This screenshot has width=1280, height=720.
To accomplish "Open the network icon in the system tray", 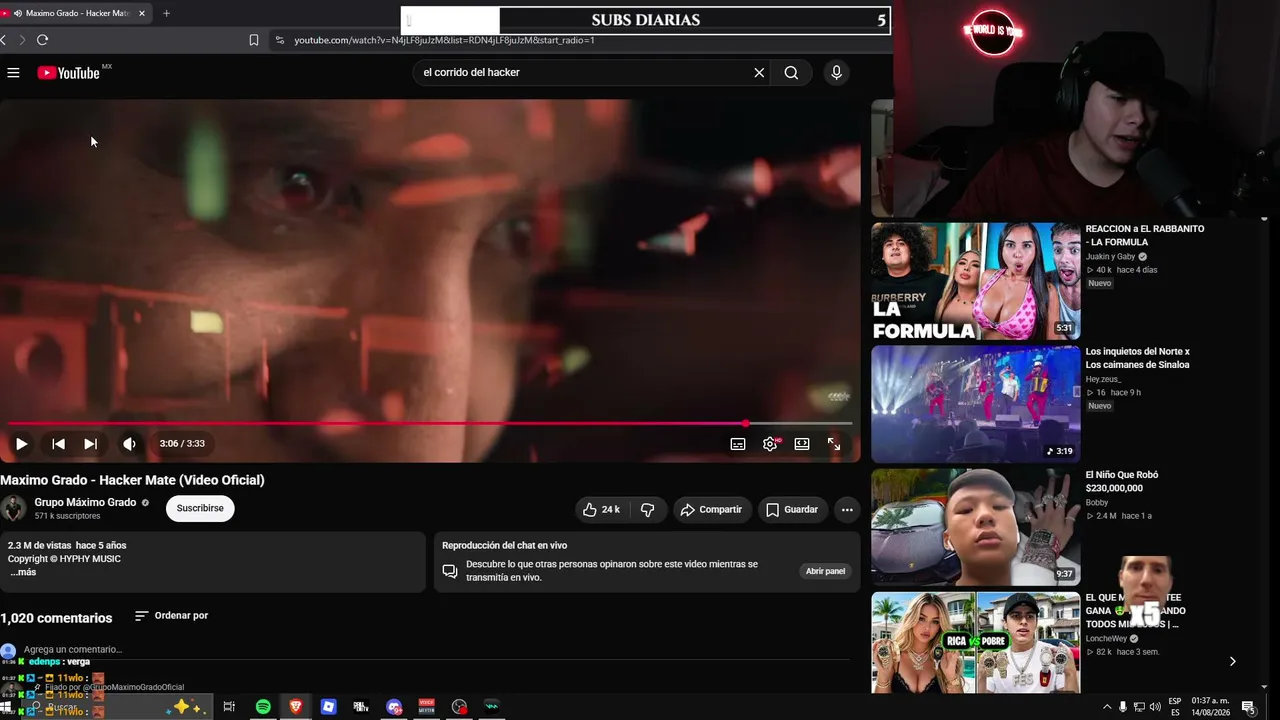I will [1139, 707].
